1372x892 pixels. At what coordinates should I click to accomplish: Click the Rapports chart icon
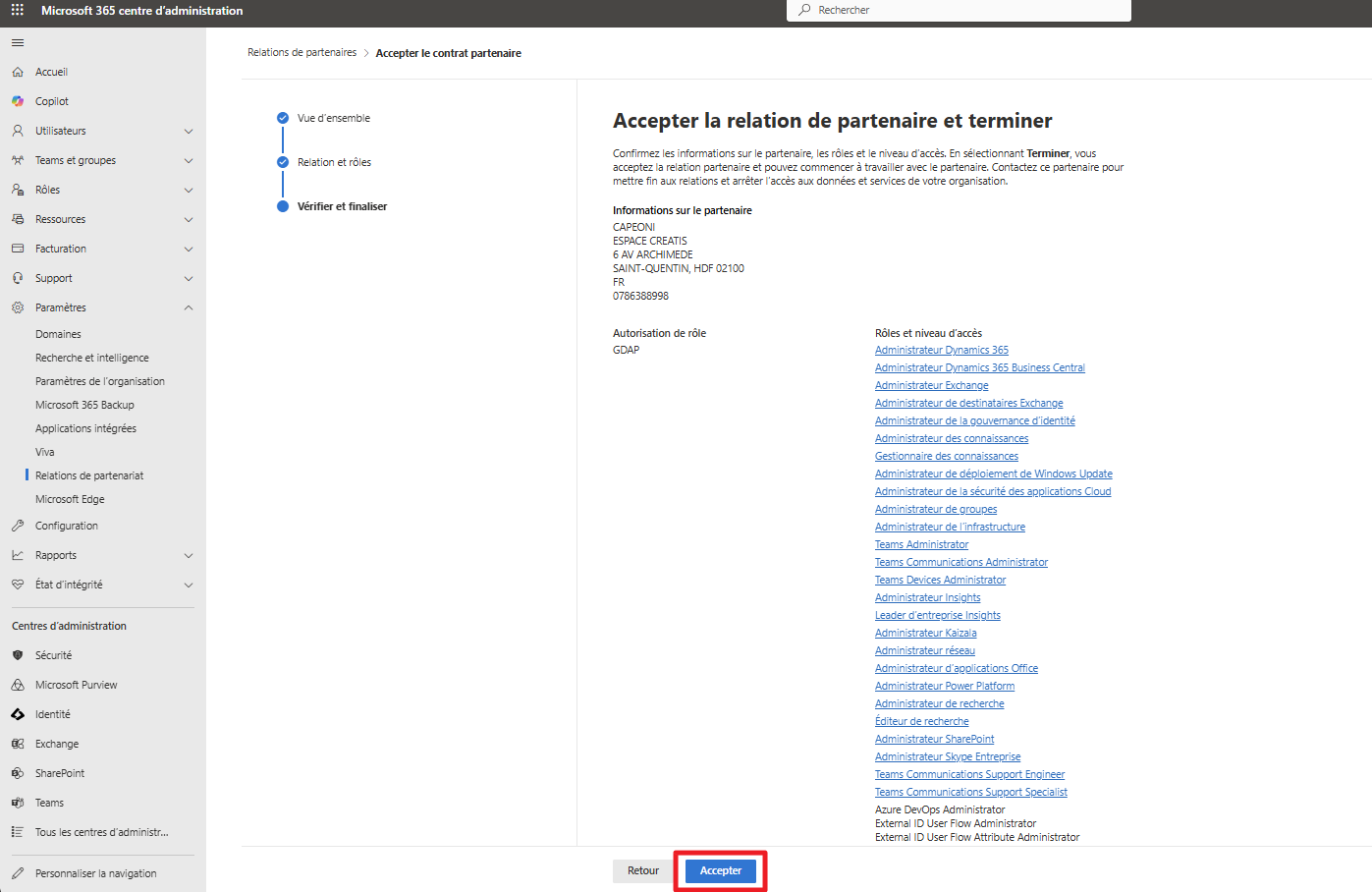18,555
